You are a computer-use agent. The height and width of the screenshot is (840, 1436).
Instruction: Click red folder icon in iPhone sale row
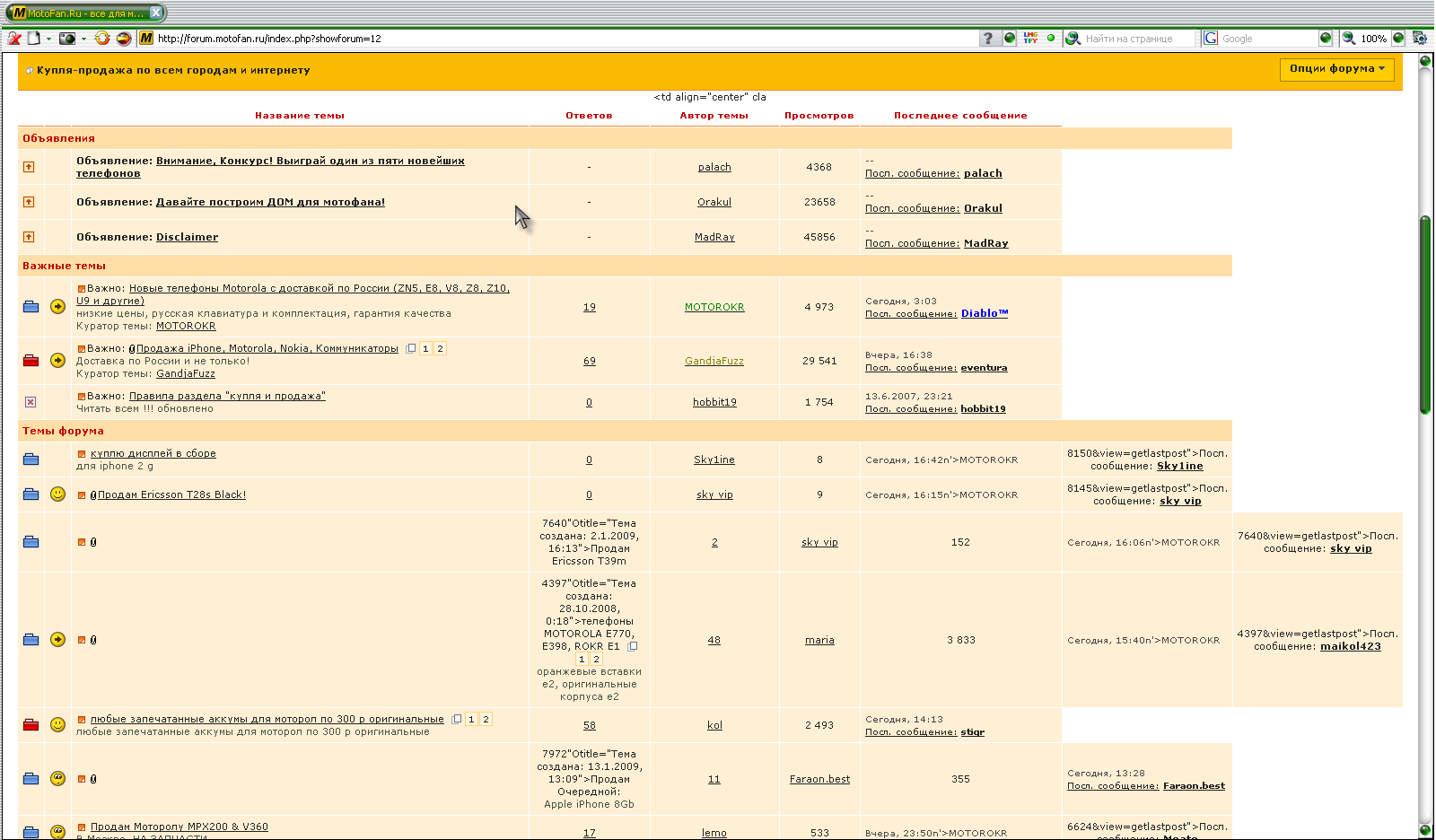click(x=31, y=360)
